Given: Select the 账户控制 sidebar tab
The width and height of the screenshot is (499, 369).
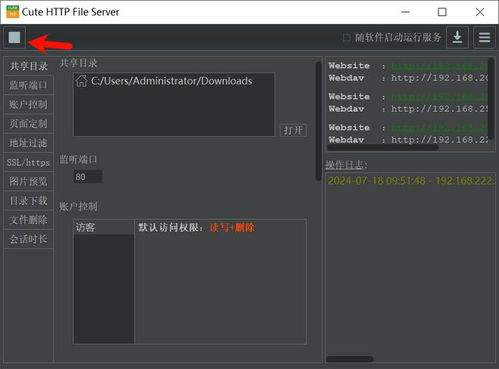Looking at the screenshot, I should click(x=28, y=104).
